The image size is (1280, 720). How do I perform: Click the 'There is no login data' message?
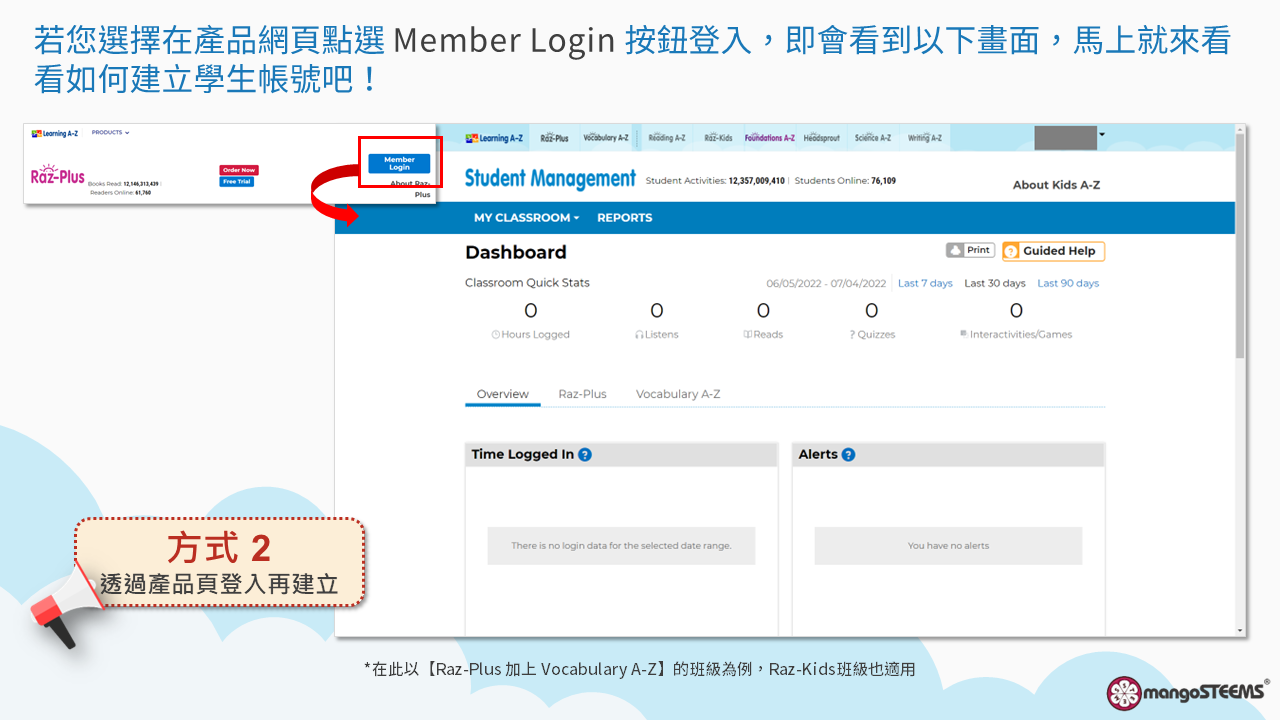coord(621,546)
